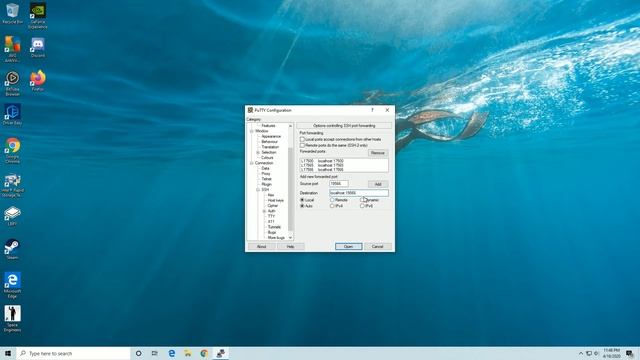Open the Host keys category

point(276,200)
